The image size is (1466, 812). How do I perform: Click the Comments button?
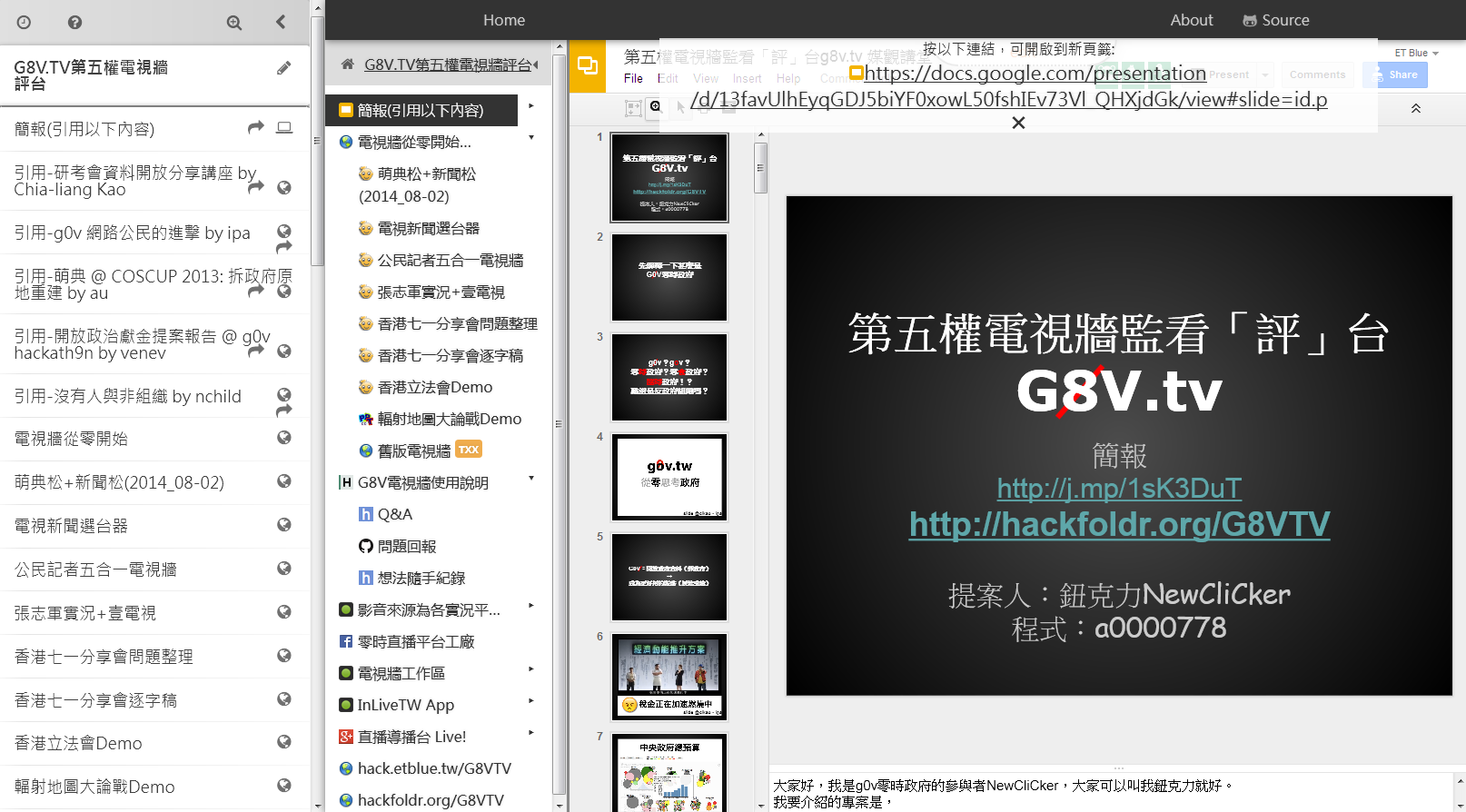(1317, 75)
